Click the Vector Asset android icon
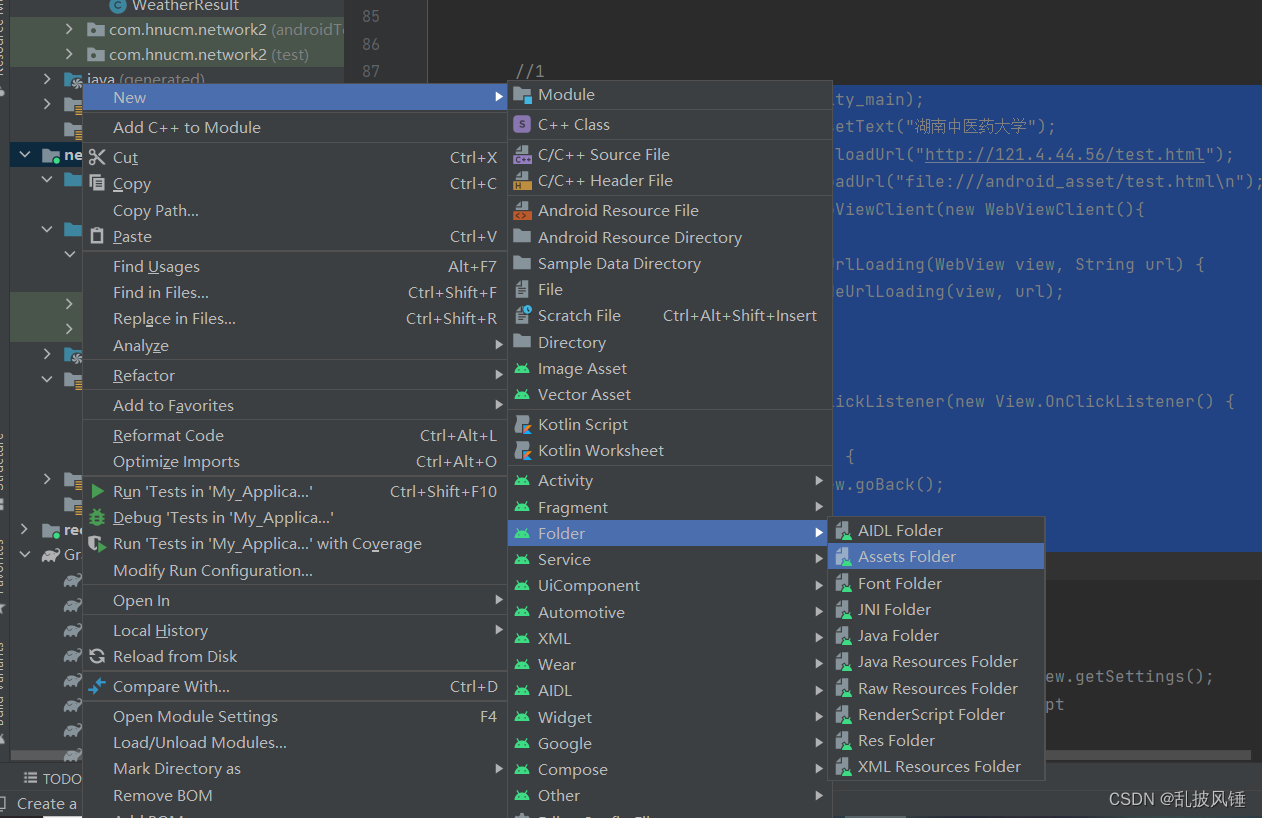 [522, 395]
